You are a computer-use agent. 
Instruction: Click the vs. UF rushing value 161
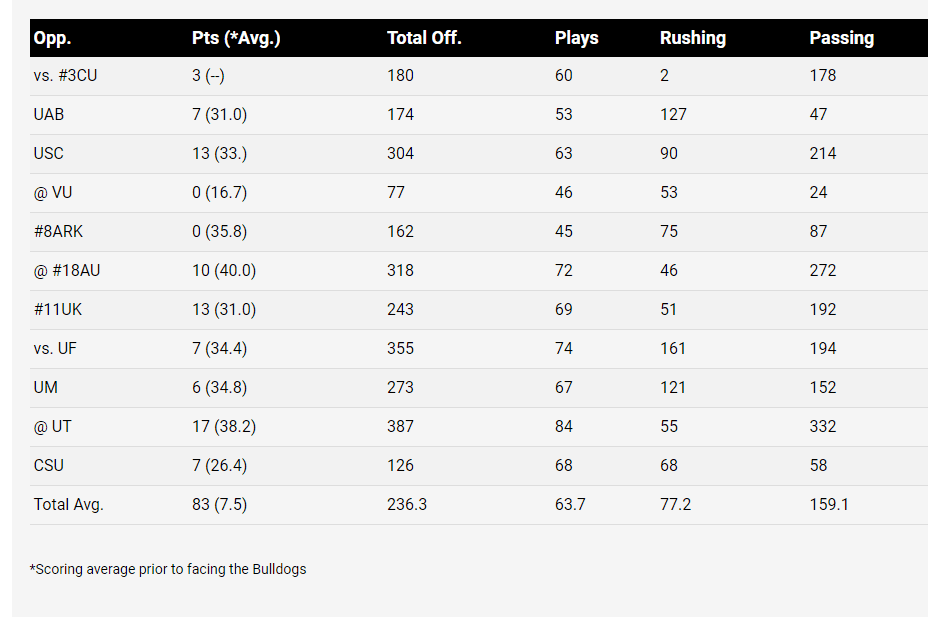tap(672, 349)
